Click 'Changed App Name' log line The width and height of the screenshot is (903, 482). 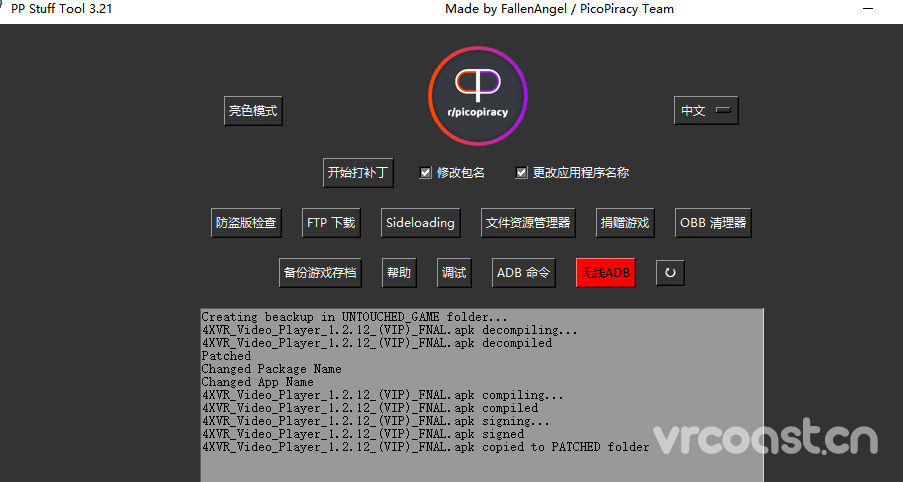click(257, 382)
